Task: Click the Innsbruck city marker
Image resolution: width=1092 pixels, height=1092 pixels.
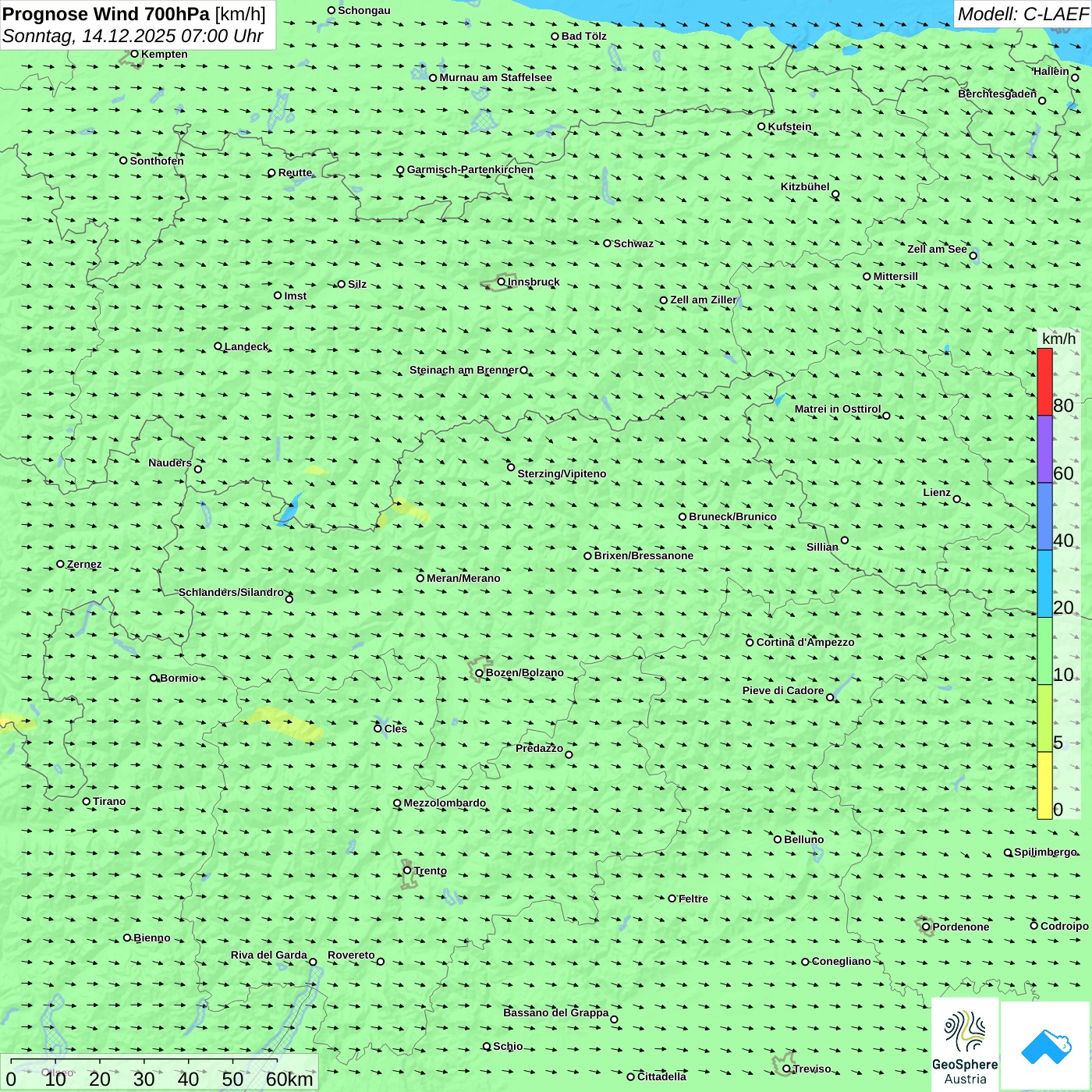Action: point(502,282)
